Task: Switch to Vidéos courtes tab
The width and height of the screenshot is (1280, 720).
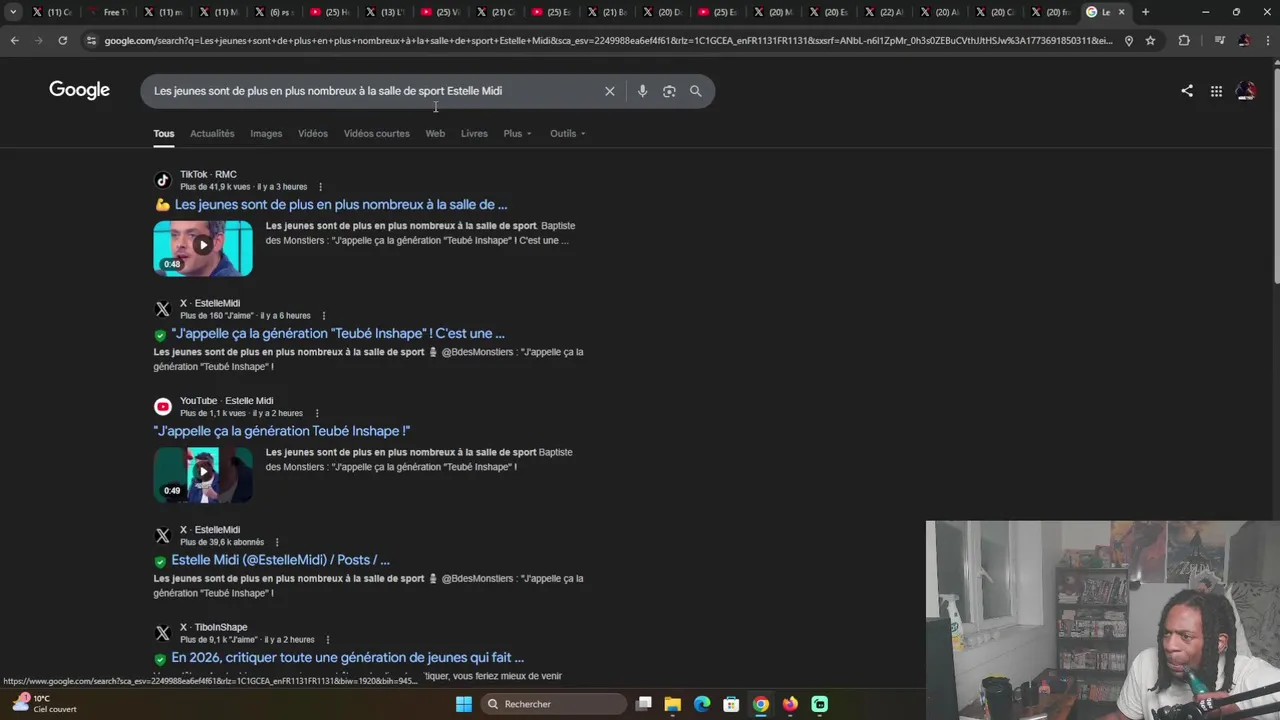Action: (x=377, y=134)
